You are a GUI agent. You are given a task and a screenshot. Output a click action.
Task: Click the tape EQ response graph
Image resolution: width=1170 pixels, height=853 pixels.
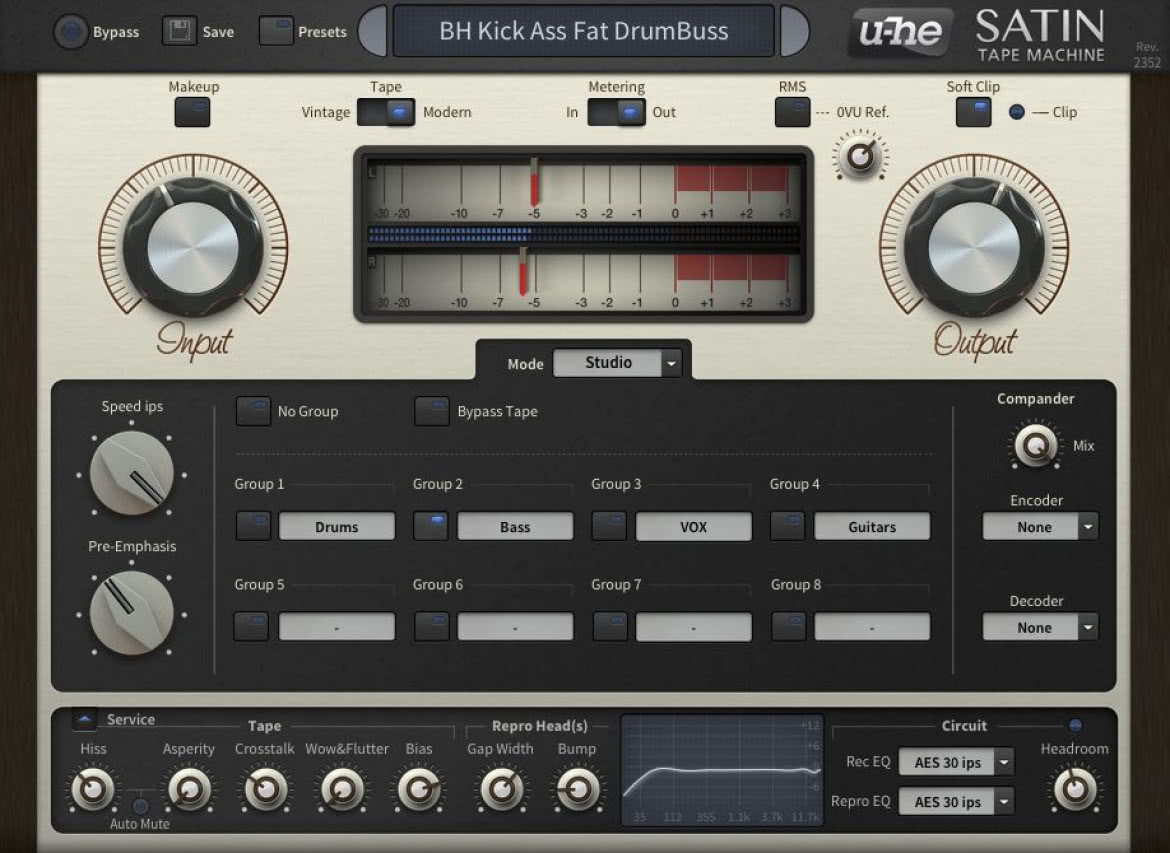click(x=722, y=769)
